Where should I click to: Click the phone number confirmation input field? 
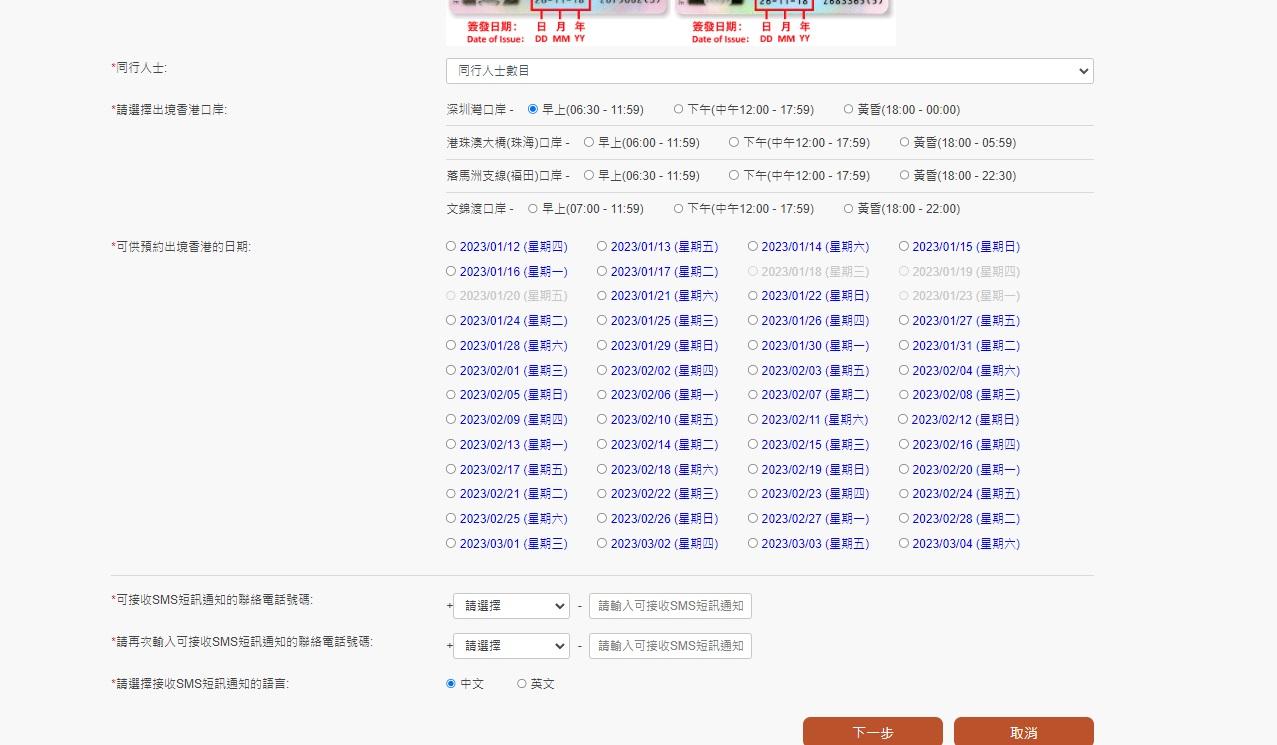click(x=670, y=645)
